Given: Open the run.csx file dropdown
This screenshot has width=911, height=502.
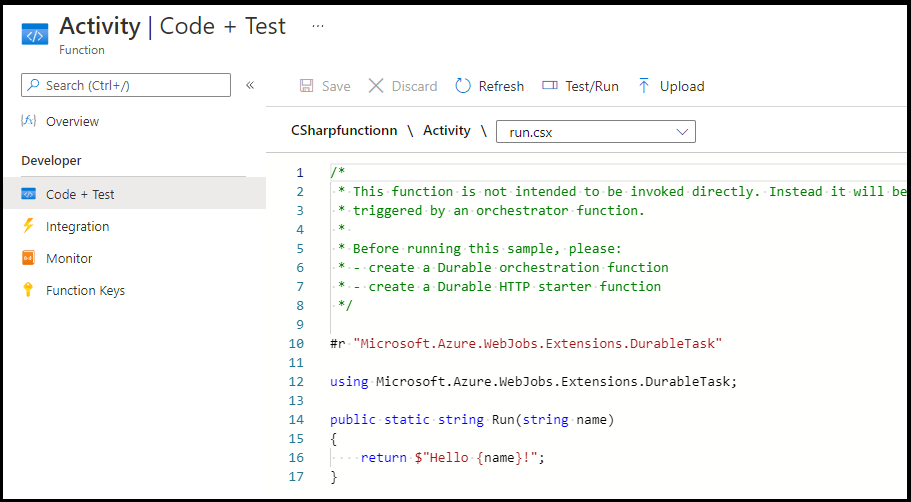Looking at the screenshot, I should [x=596, y=132].
